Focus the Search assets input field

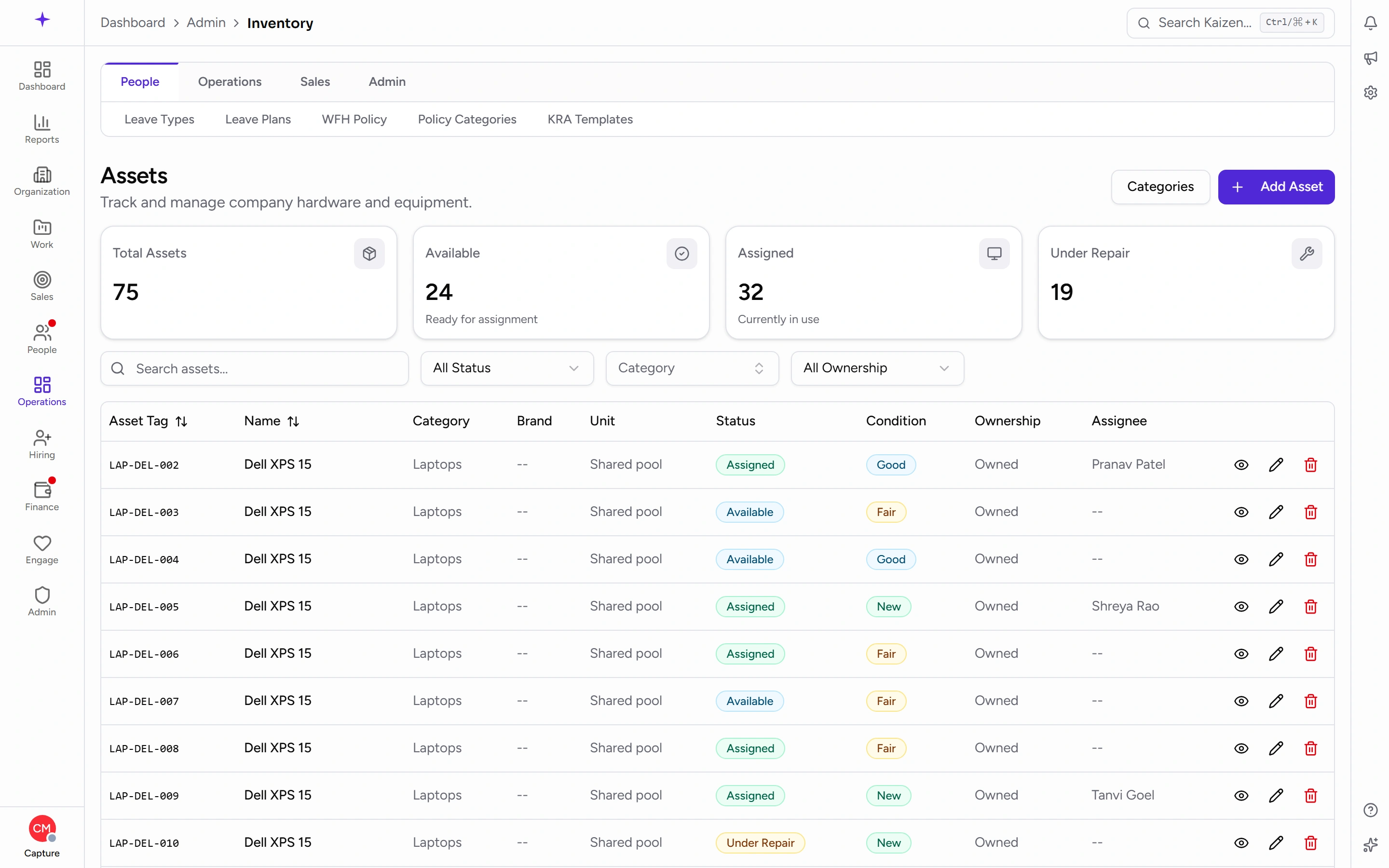(x=254, y=368)
